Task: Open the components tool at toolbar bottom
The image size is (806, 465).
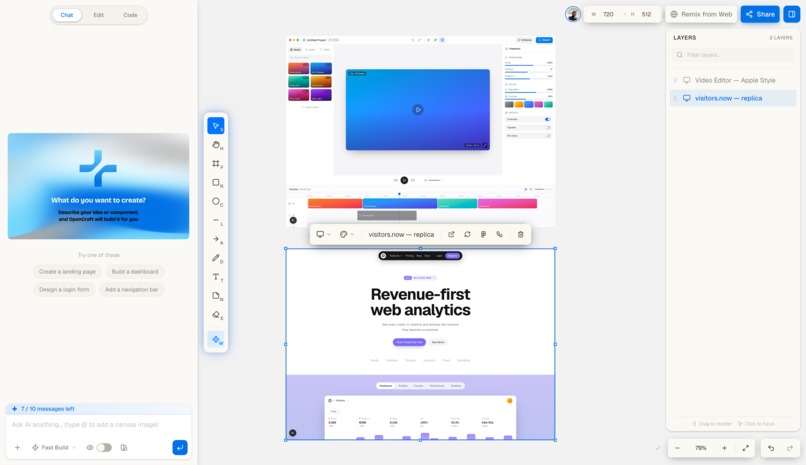Action: 216,340
